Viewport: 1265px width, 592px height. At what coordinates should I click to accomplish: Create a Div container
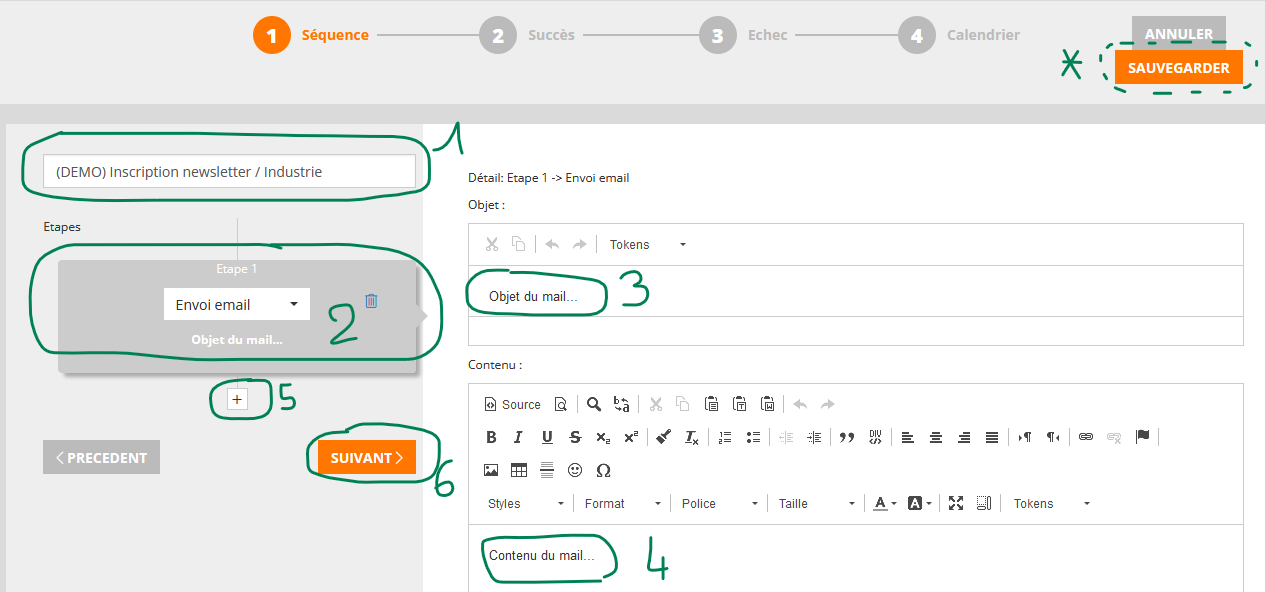point(875,437)
